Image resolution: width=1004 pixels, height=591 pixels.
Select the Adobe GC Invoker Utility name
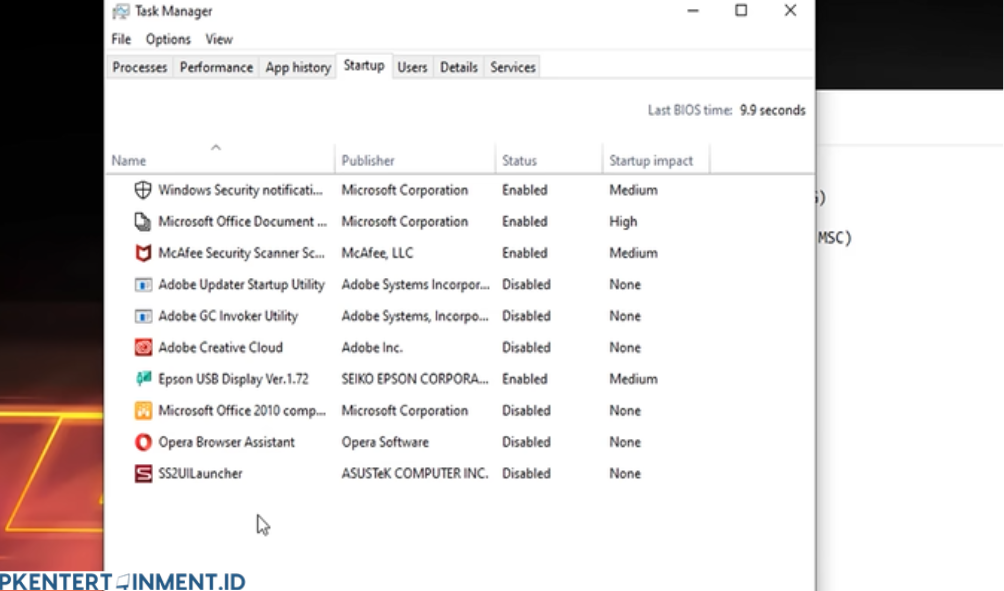[228, 316]
